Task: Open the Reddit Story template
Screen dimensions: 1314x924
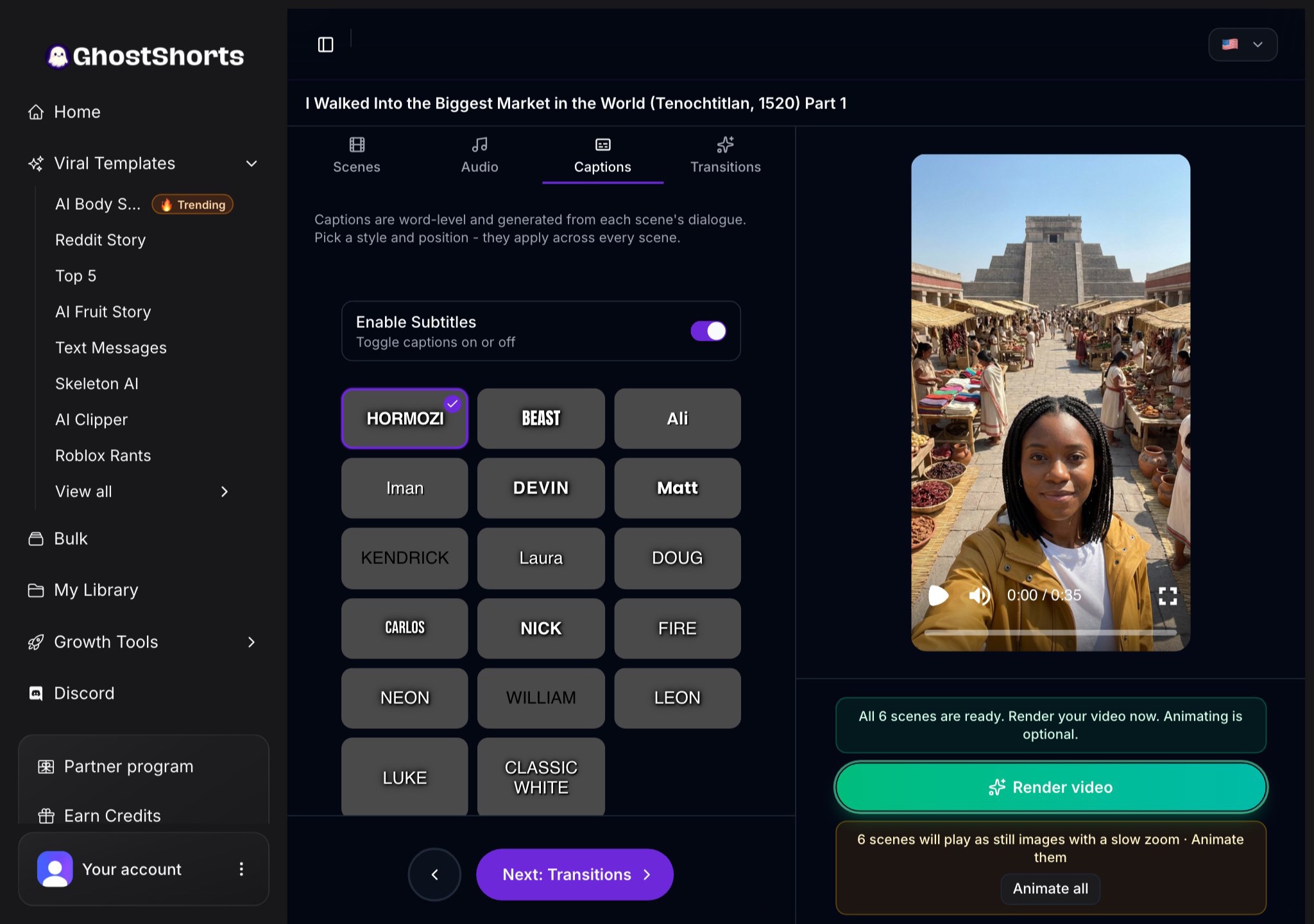Action: 101,240
